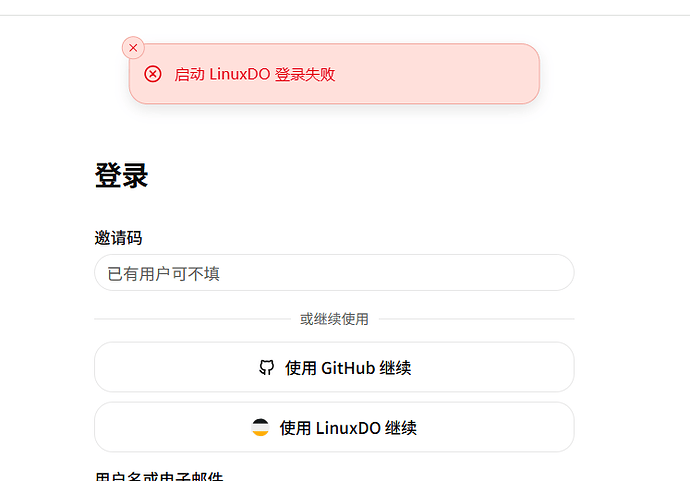Click the GitHub octocat icon
The width and height of the screenshot is (690, 481).
point(266,367)
